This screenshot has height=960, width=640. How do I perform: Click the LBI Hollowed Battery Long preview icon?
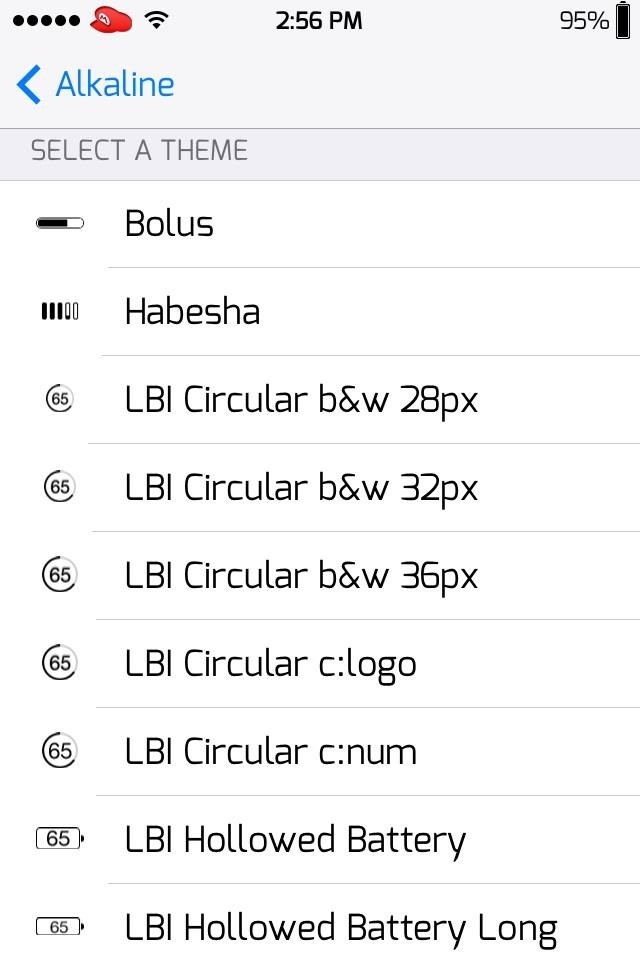60,927
